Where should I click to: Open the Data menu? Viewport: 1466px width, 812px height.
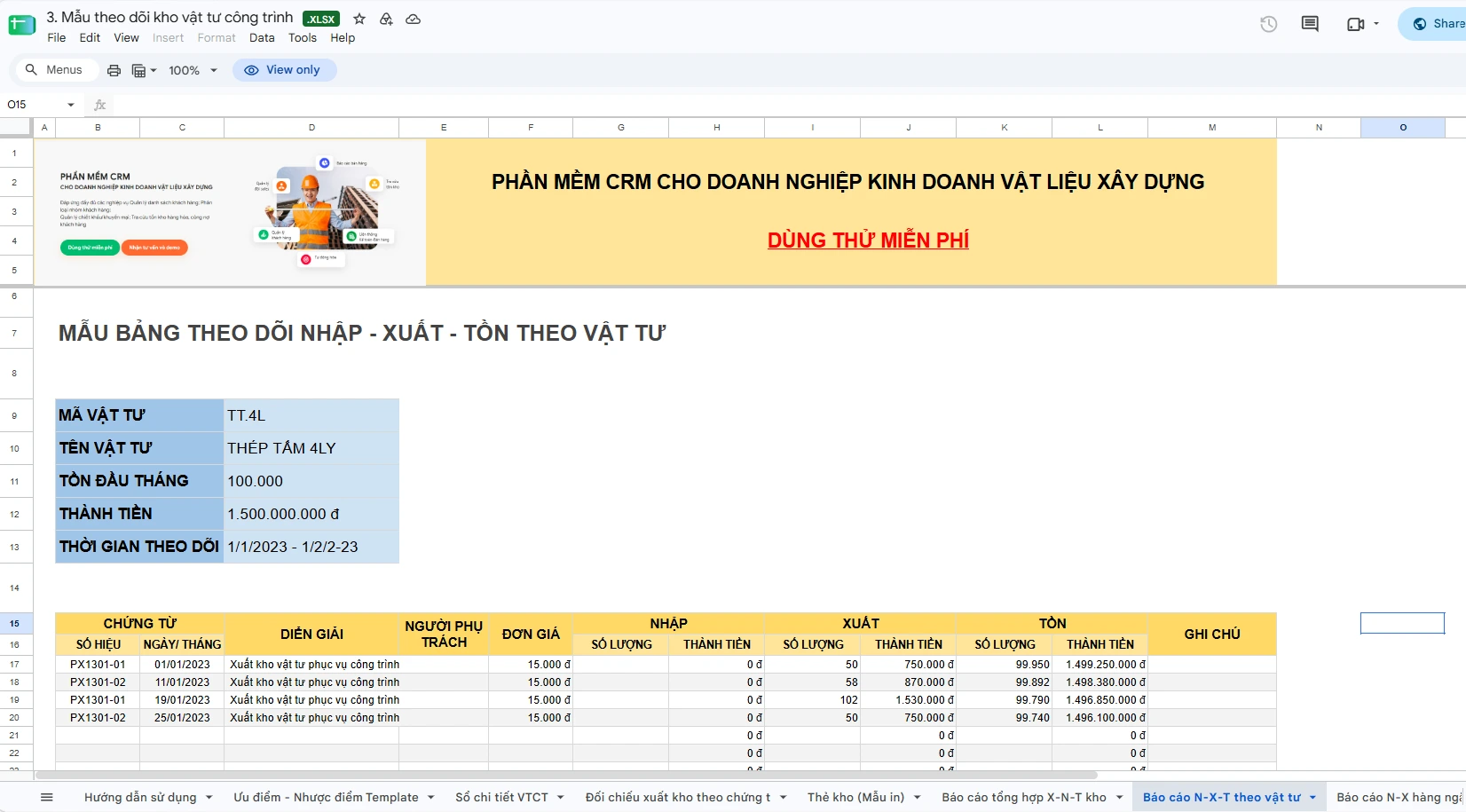(x=262, y=38)
